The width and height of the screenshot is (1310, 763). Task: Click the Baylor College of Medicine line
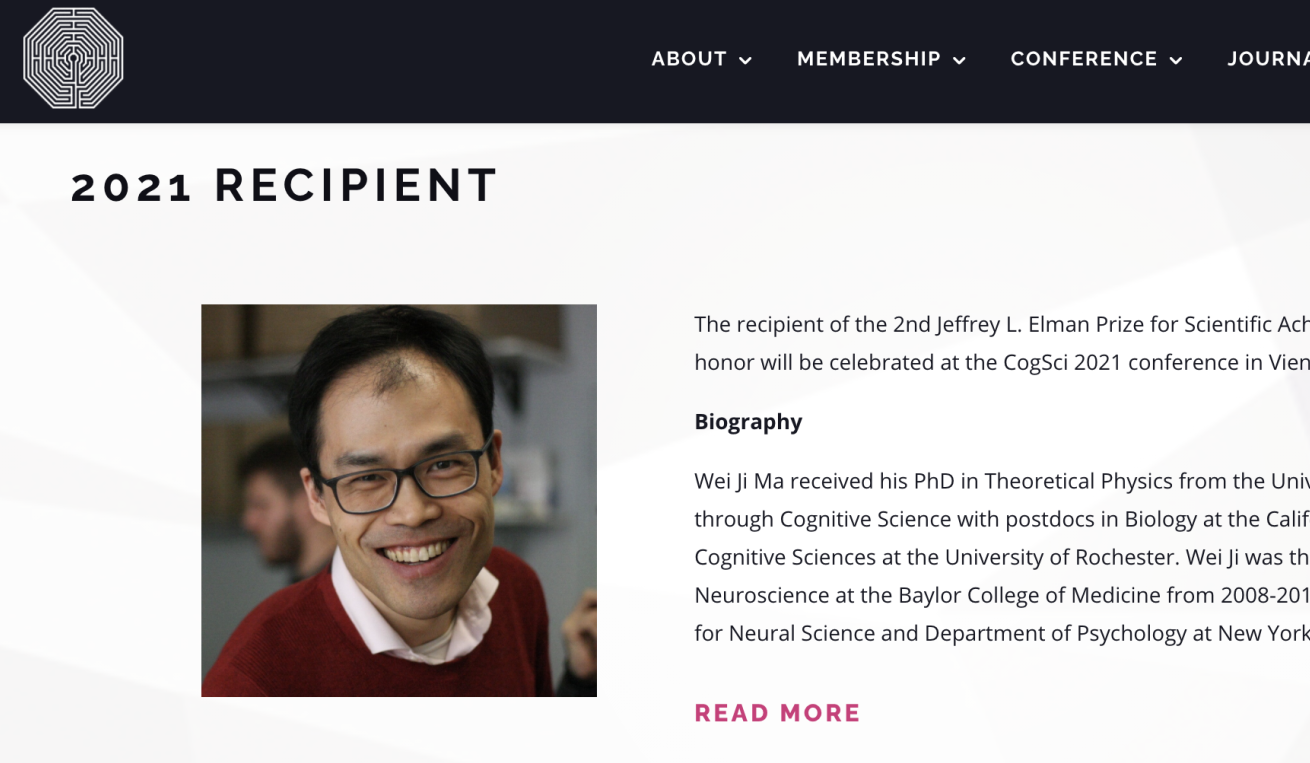click(x=1001, y=595)
